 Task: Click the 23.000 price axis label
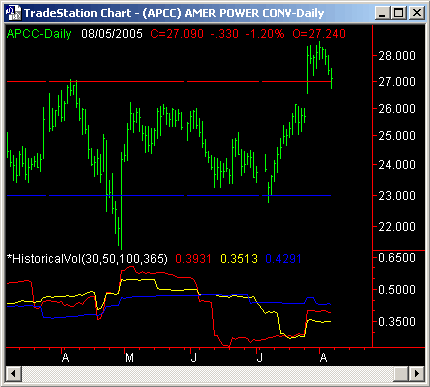tap(397, 196)
